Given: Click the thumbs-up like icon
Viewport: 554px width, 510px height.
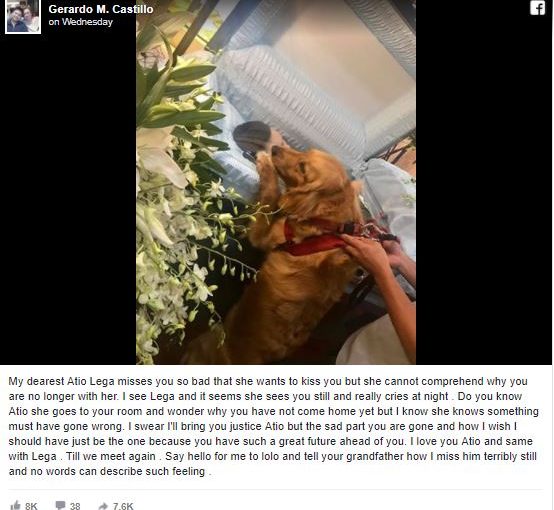Looking at the screenshot, I should tap(16, 505).
